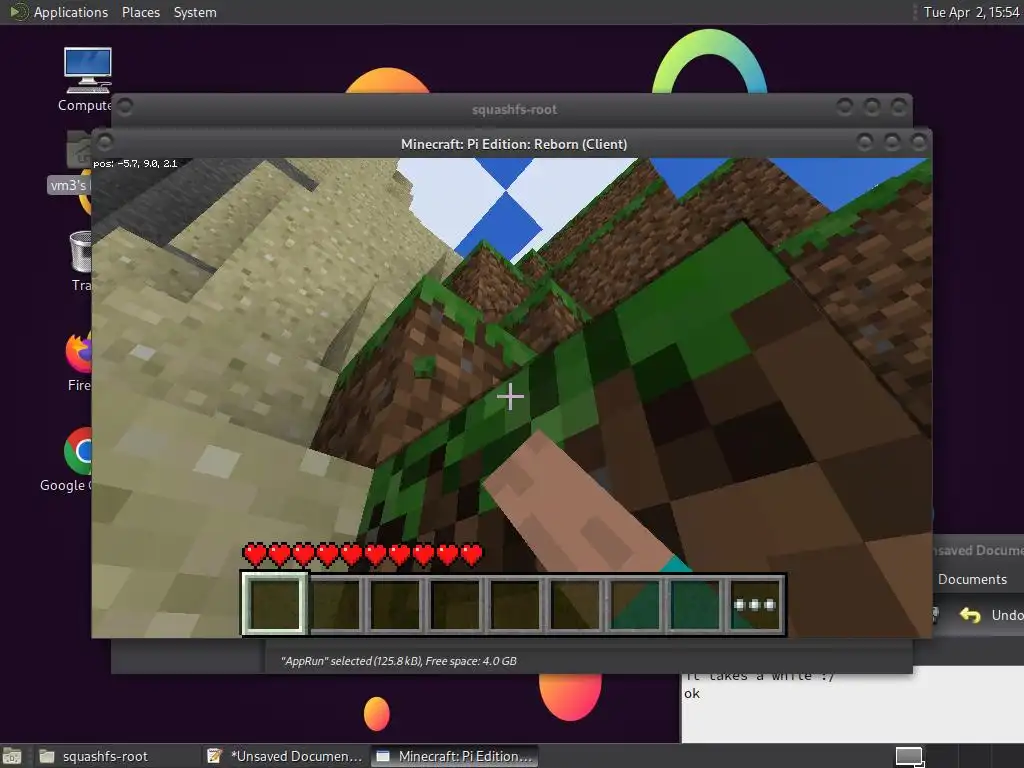This screenshot has width=1024, height=768.
Task: Click the display icon in bottom panel
Action: (x=909, y=756)
